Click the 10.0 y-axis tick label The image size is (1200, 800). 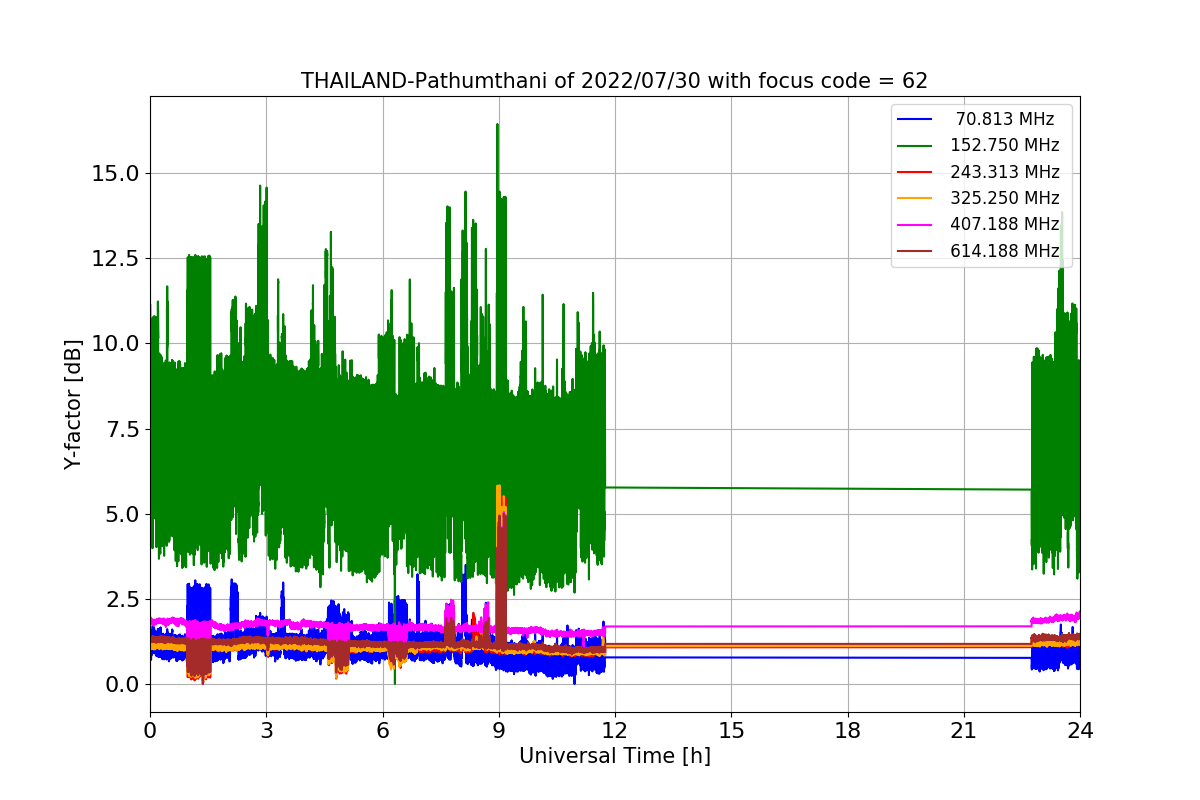[x=116, y=344]
